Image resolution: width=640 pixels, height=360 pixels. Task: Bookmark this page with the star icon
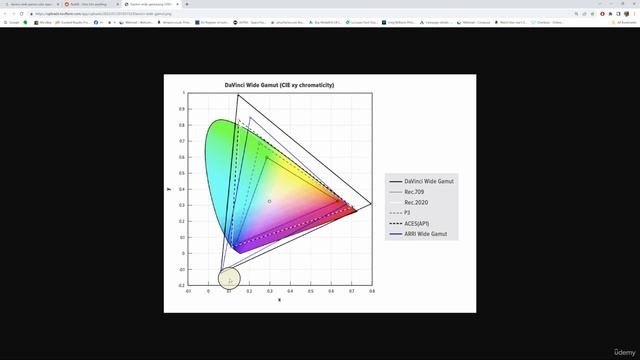point(593,14)
